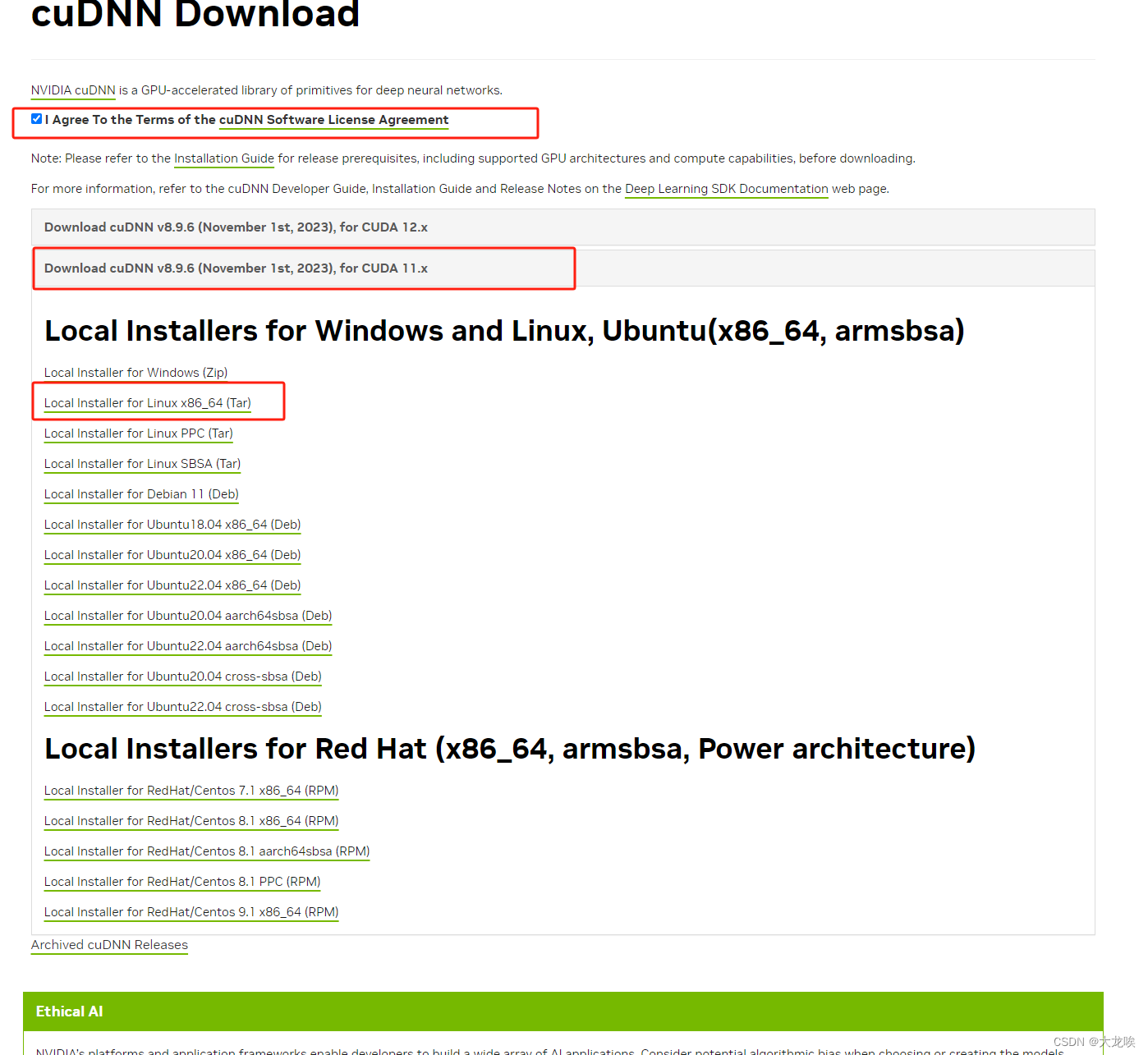The width and height of the screenshot is (1148, 1055).
Task: Click the cuDNN Download page title
Action: [x=195, y=14]
